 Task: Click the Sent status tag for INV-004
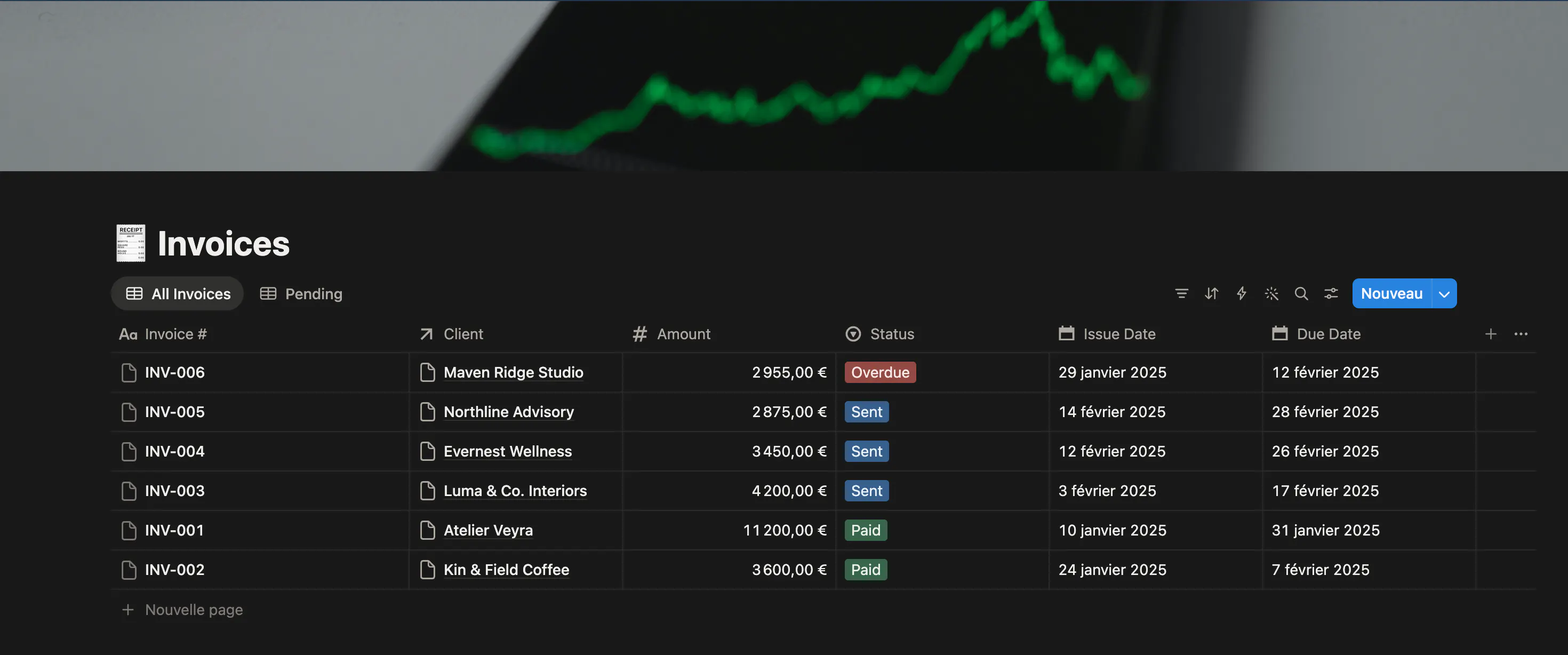(x=866, y=452)
